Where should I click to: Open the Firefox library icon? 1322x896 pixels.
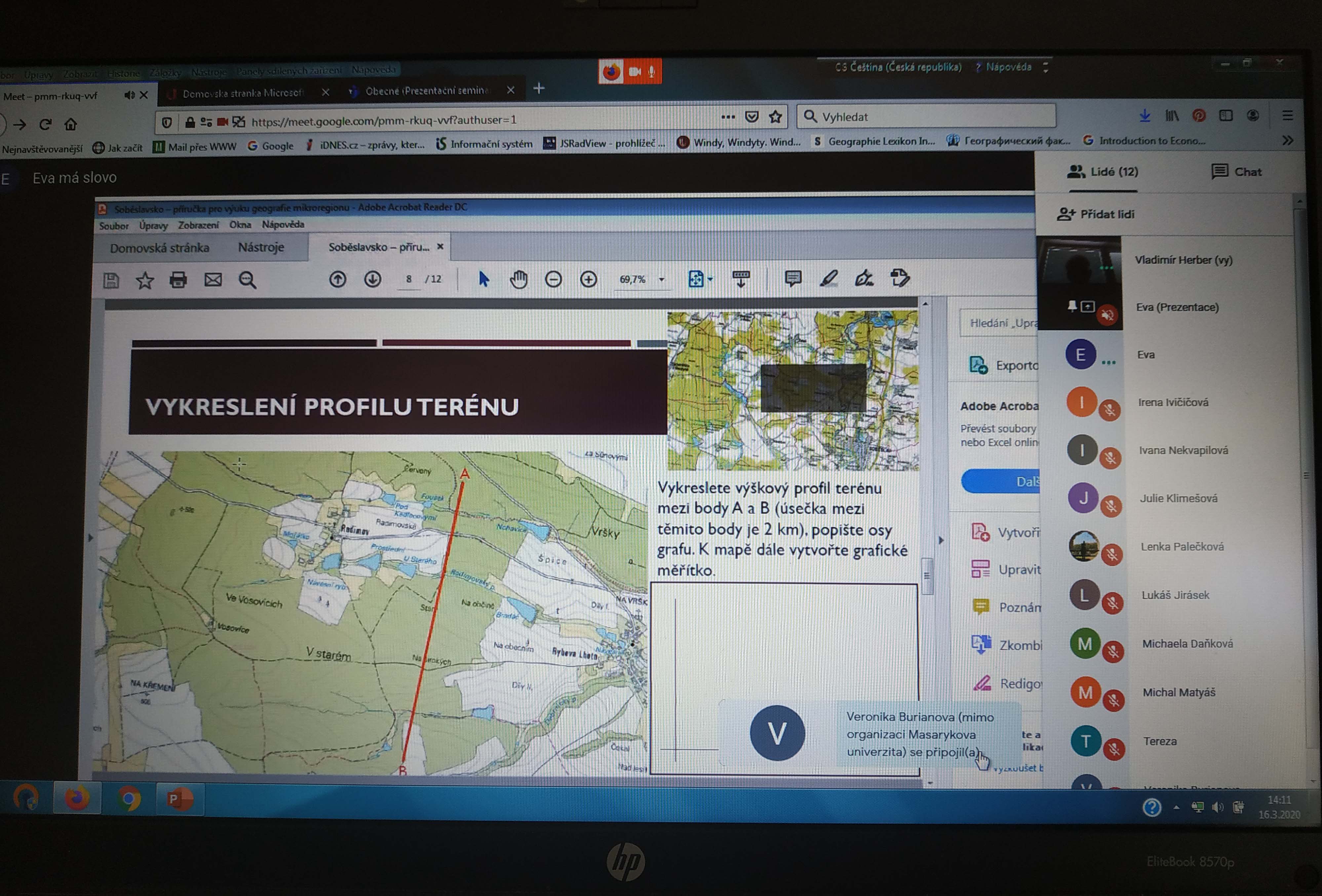[1172, 115]
